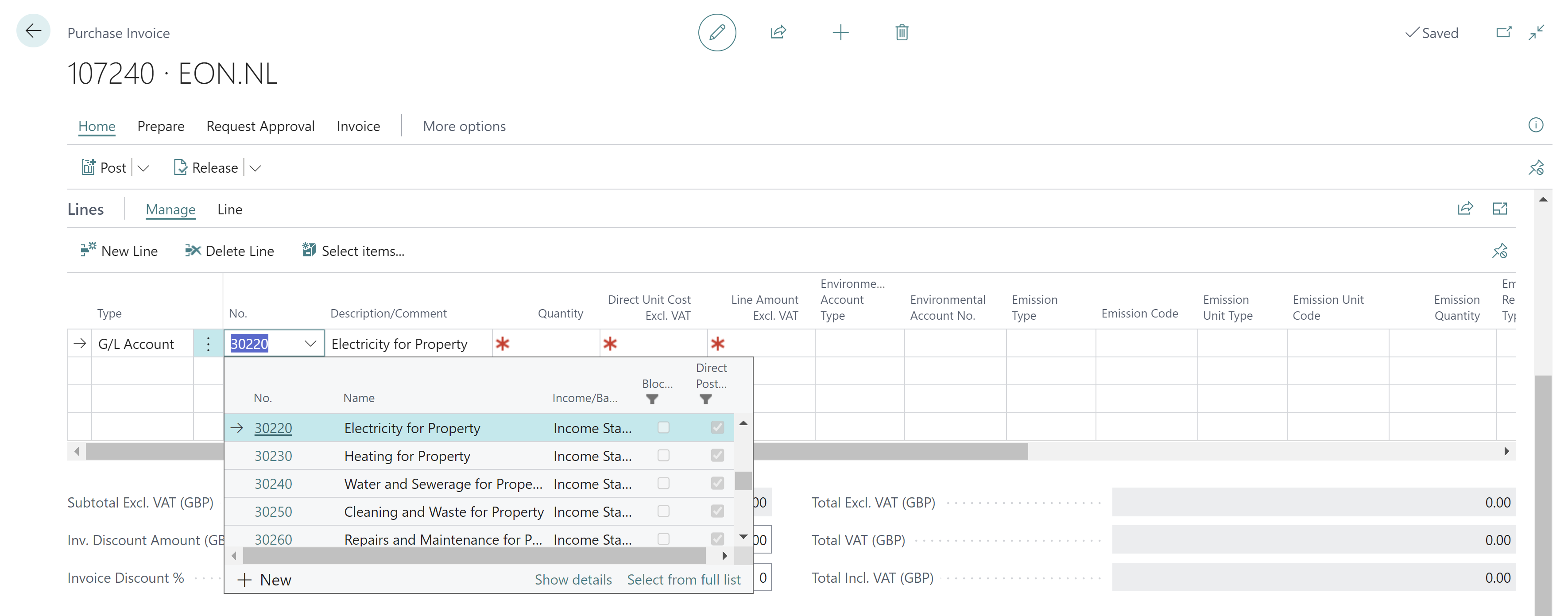Click lines grid scroll left arrow

77,452
